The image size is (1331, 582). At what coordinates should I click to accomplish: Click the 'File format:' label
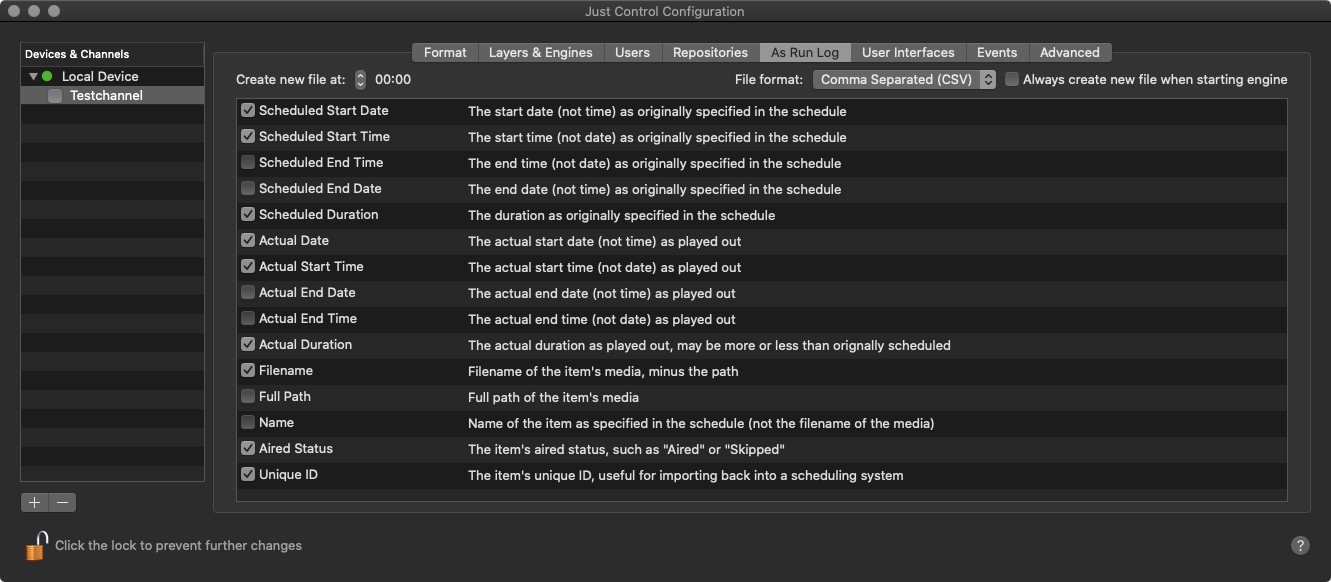[x=769, y=79]
